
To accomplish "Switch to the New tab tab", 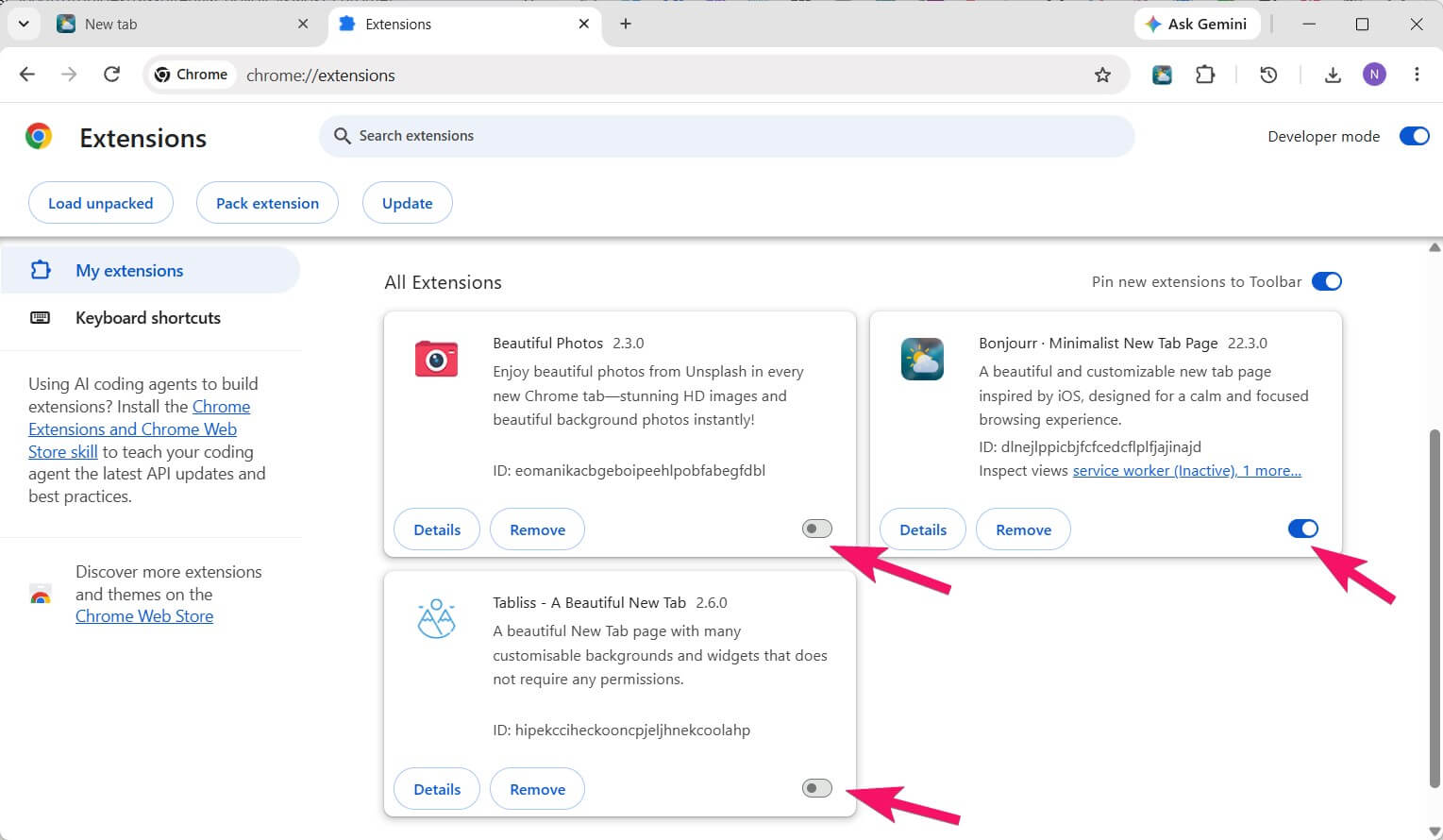I will pos(184,24).
